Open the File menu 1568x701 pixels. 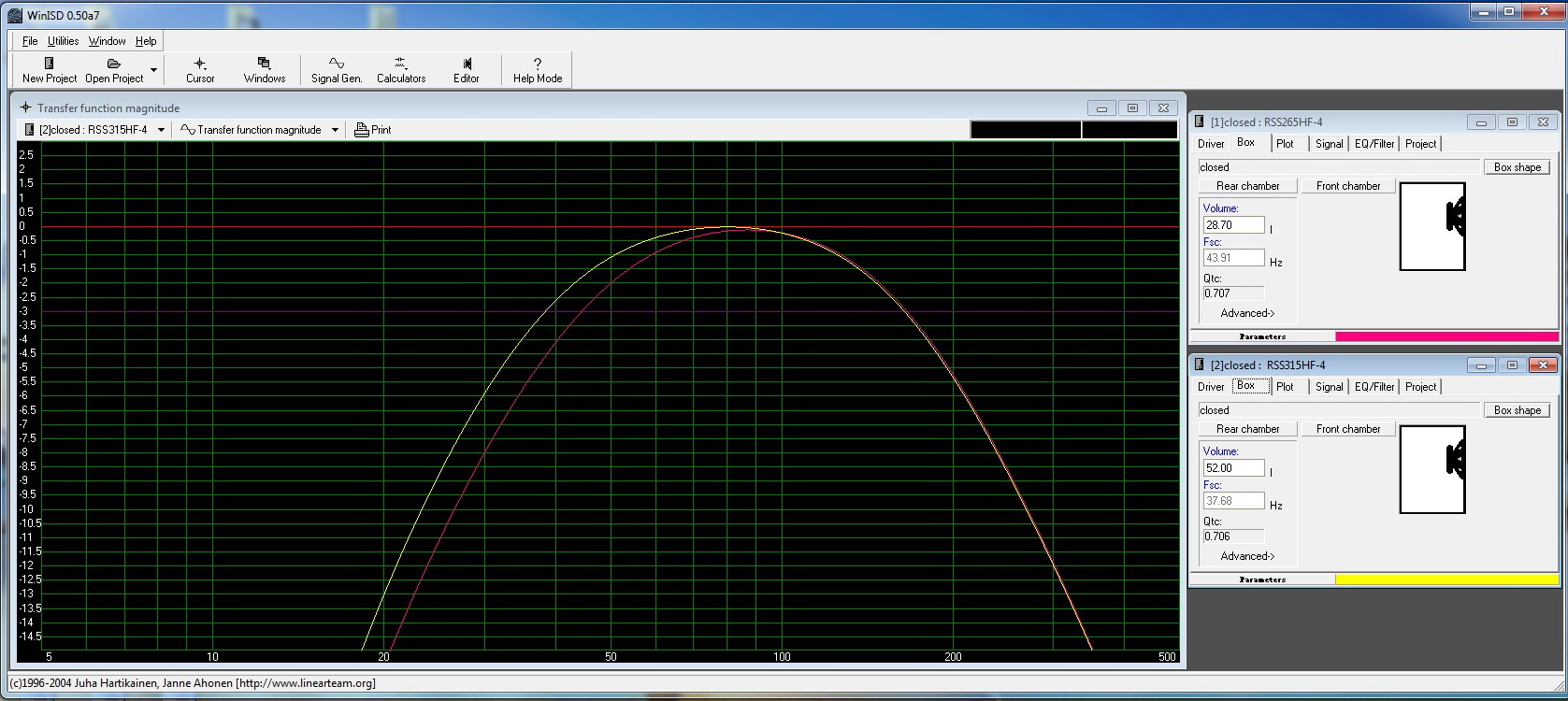30,41
